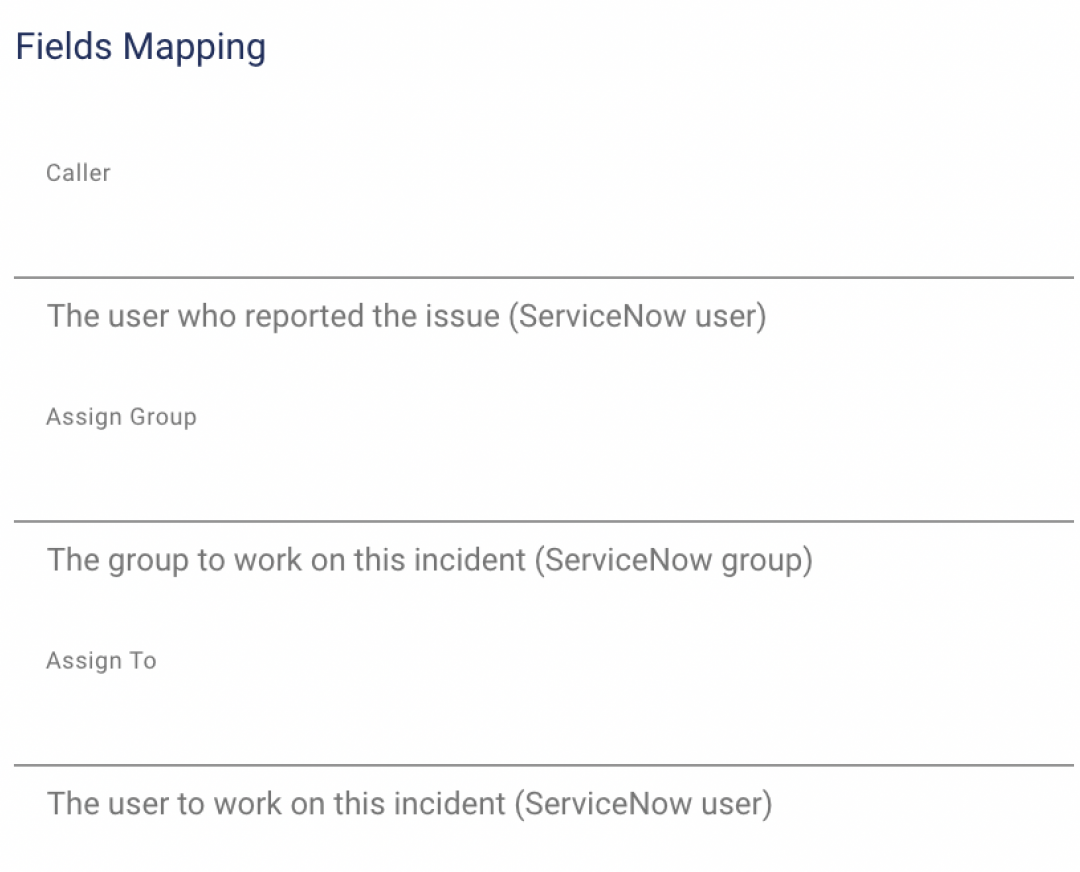Click "The group to work on this incident" hint
Viewport: 1080px width, 872px height.
click(x=287, y=560)
